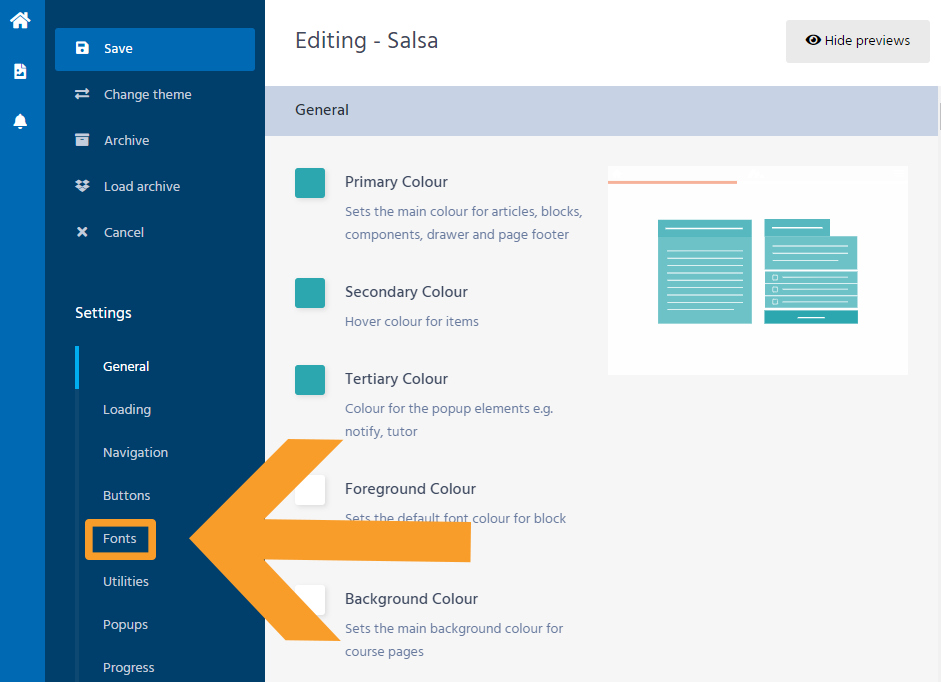This screenshot has height=682, width=941.
Task: Open the Fonts settings section
Action: 120,539
